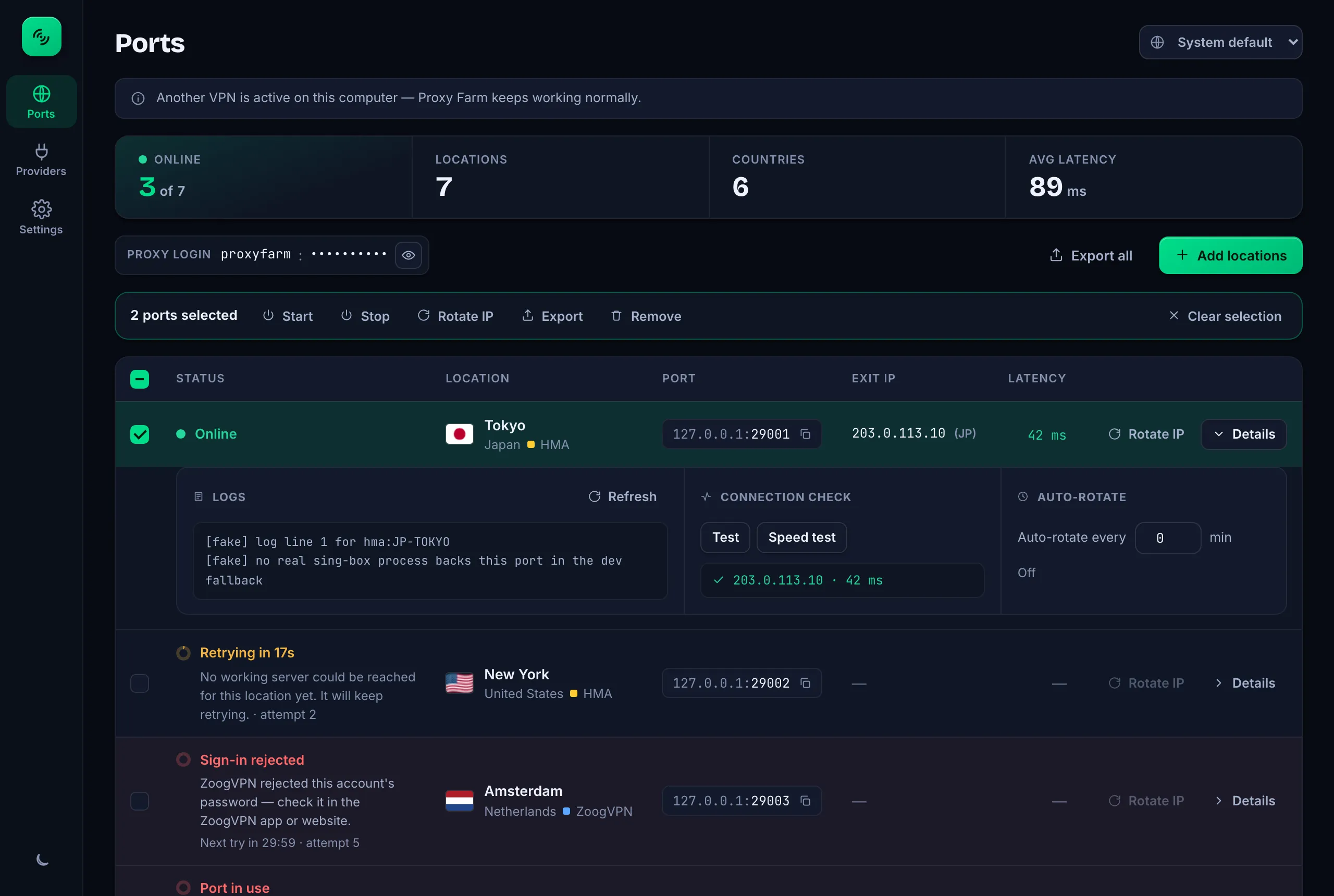The image size is (1334, 896).
Task: Click the LOCATION column header
Action: (x=477, y=378)
